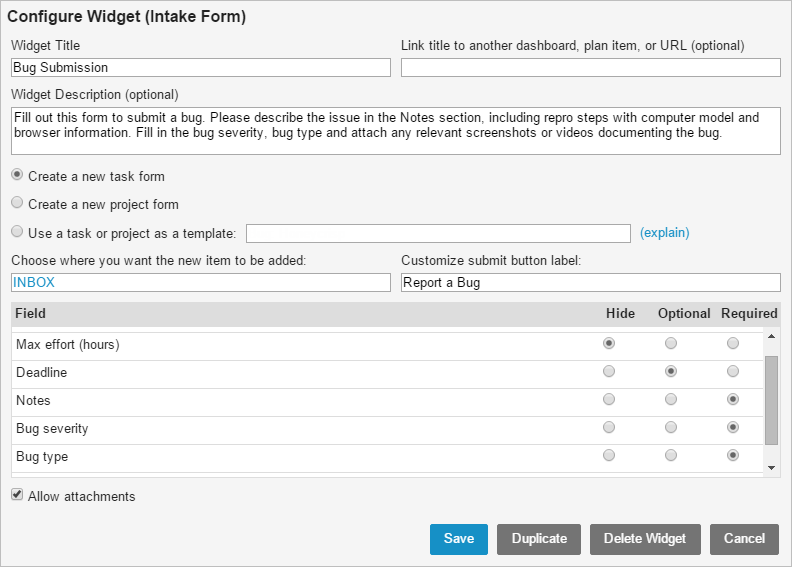The width and height of the screenshot is (792, 567).
Task: Edit the submit button label field
Action: tap(590, 283)
